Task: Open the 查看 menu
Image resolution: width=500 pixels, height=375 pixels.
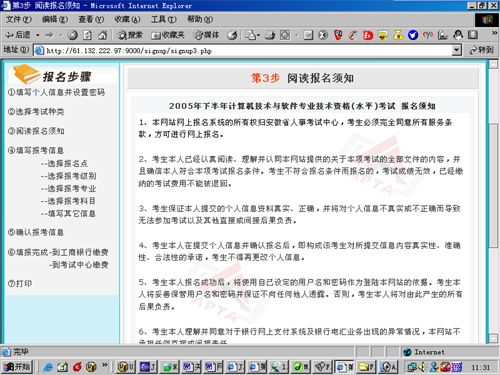Action: (91, 19)
